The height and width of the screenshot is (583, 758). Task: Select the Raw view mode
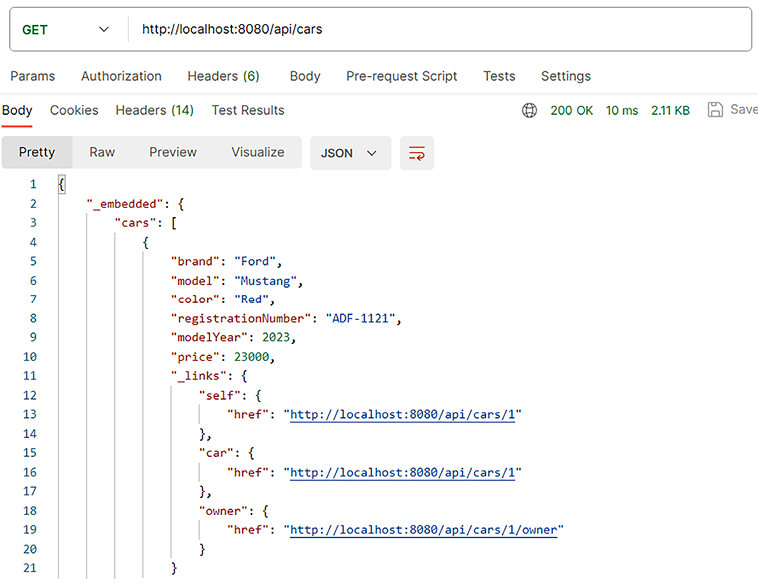coord(102,152)
